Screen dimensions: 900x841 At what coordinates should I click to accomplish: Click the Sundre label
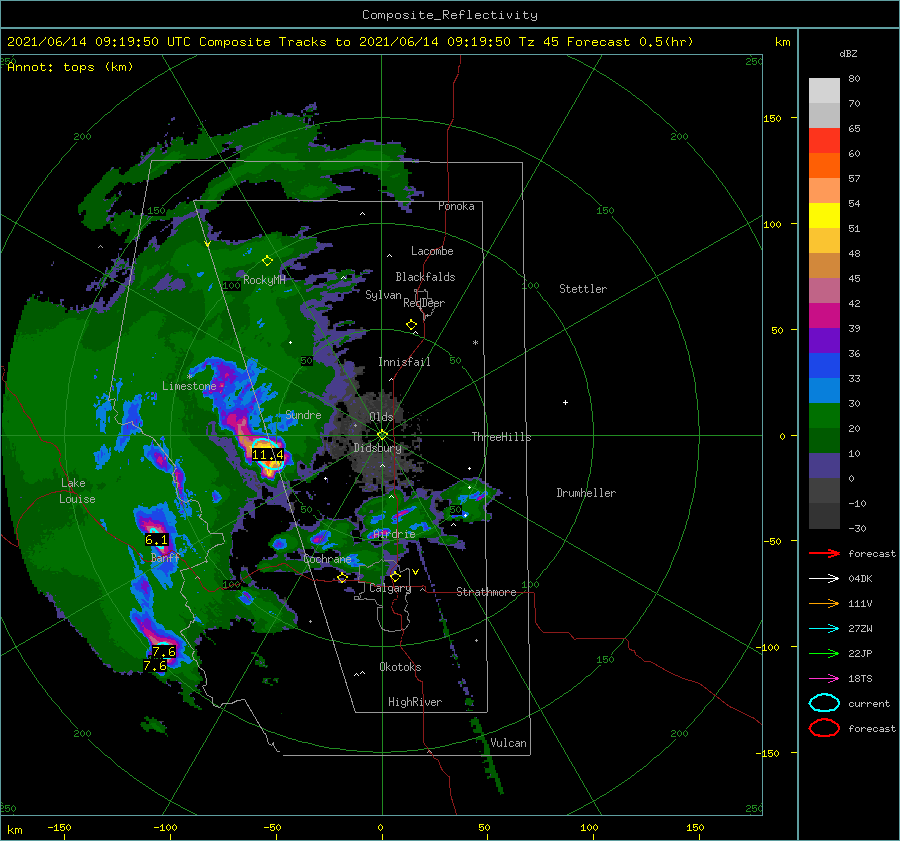point(303,414)
